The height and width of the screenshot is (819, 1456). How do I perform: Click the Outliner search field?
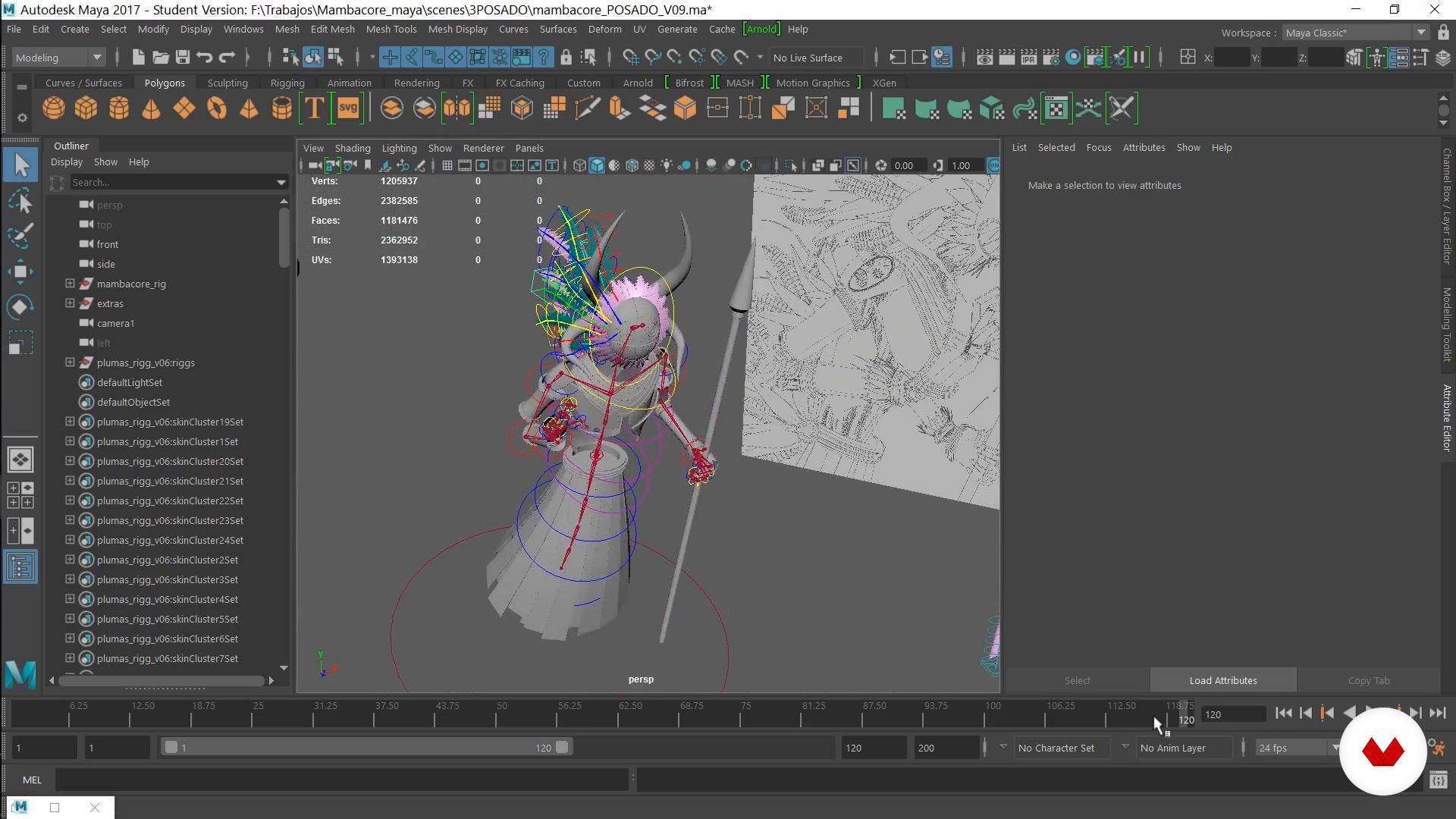[x=173, y=183]
